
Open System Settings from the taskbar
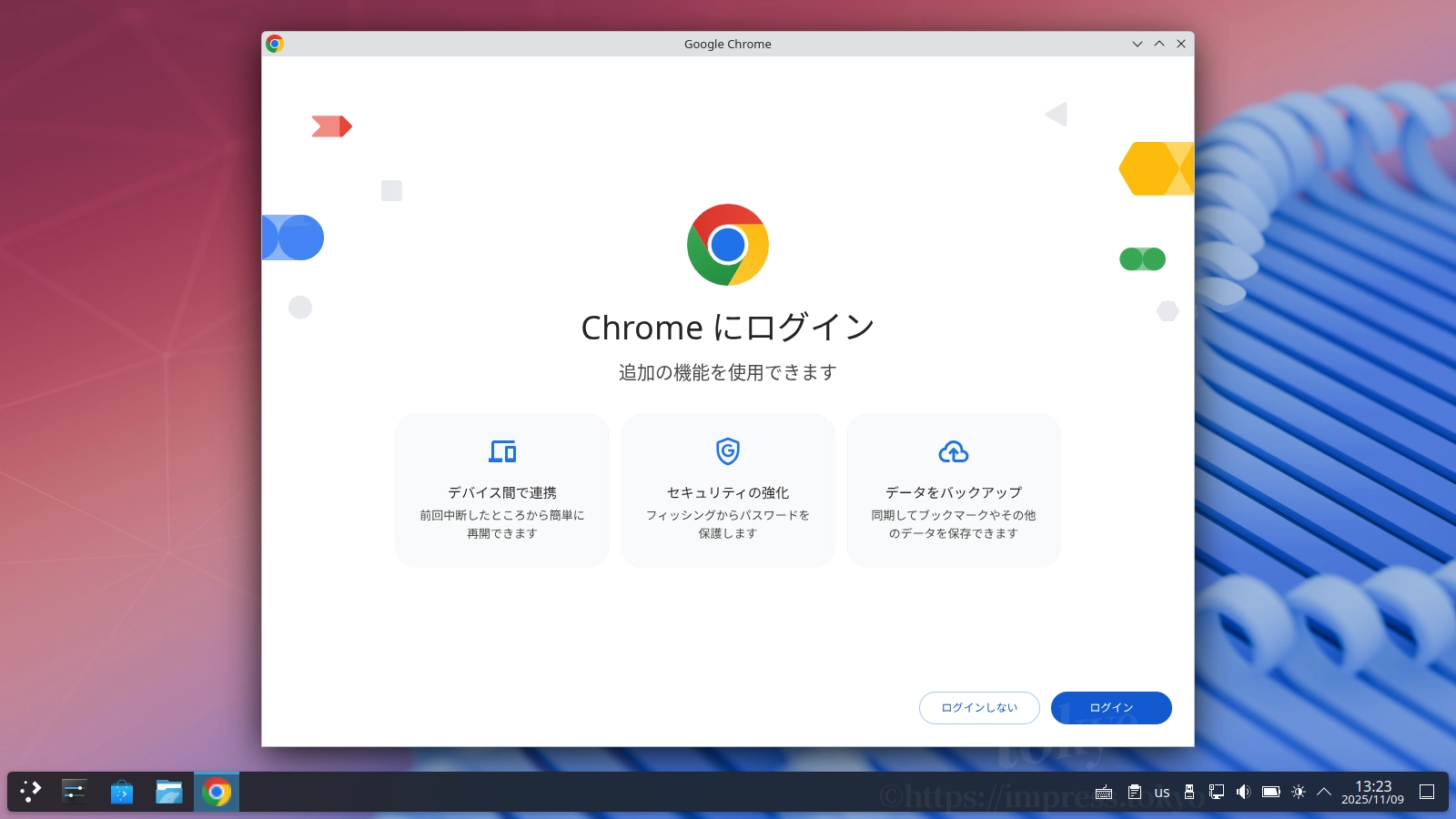[x=75, y=792]
